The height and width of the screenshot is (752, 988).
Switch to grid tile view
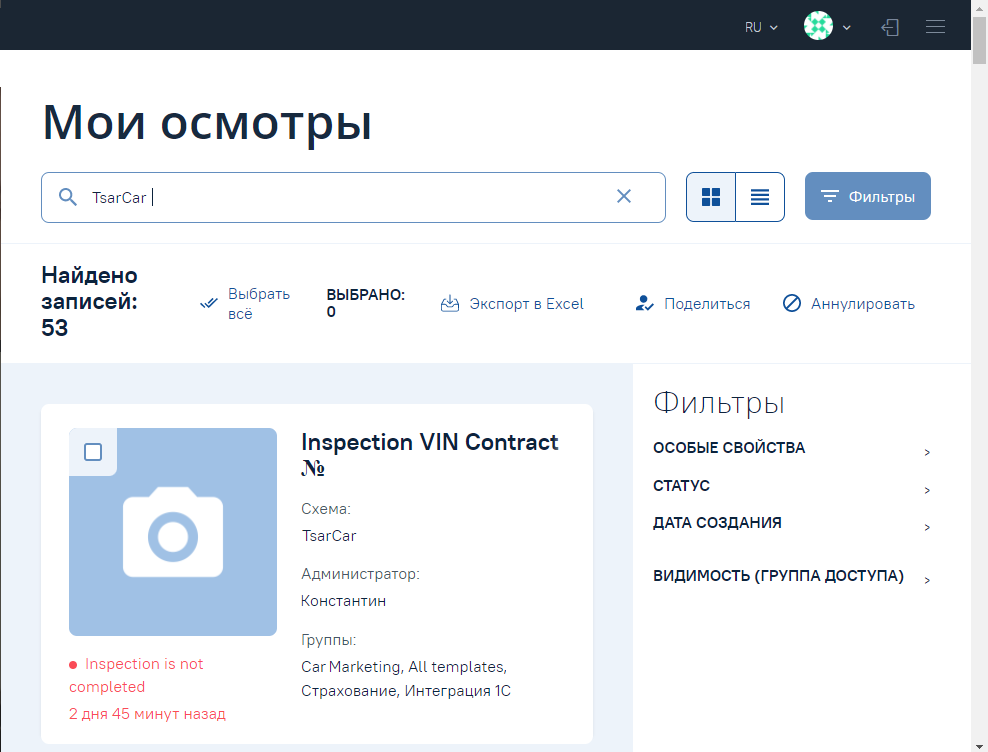pyautogui.click(x=711, y=197)
